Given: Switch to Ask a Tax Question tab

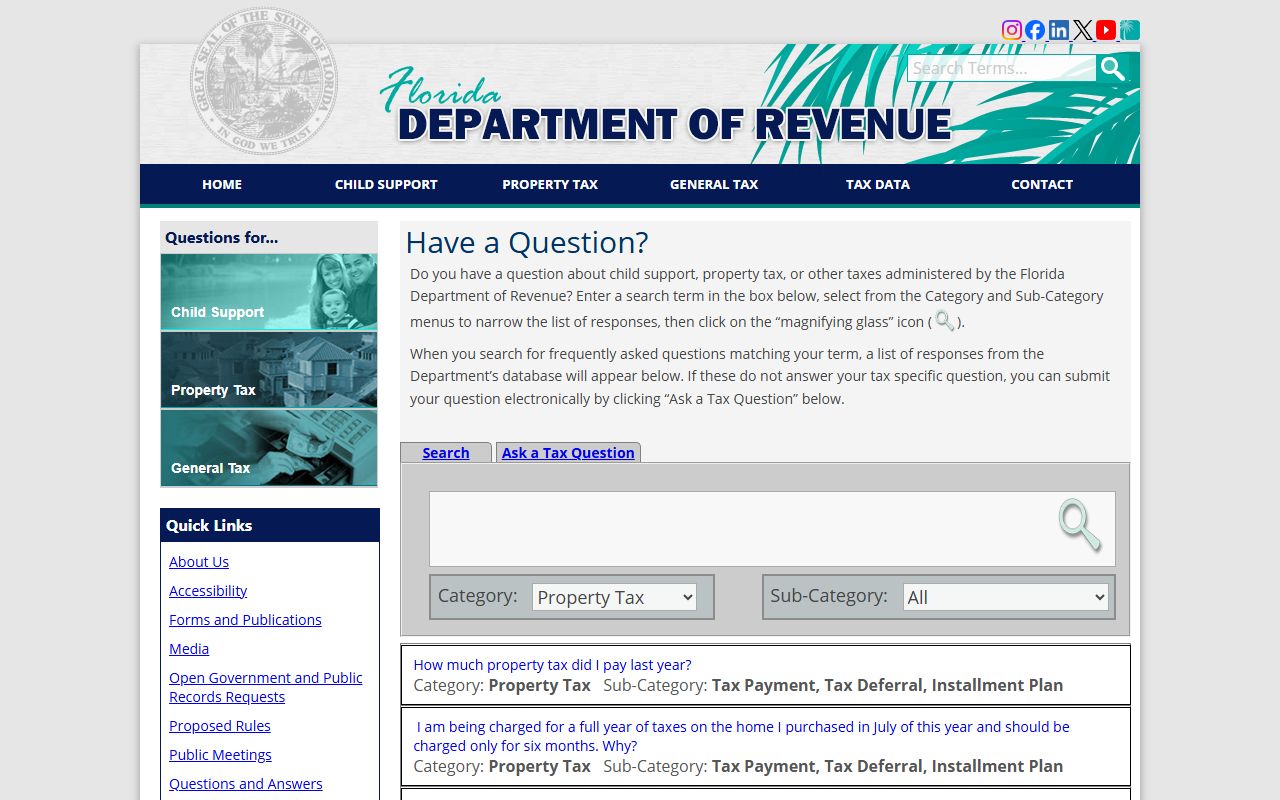Looking at the screenshot, I should pos(568,453).
